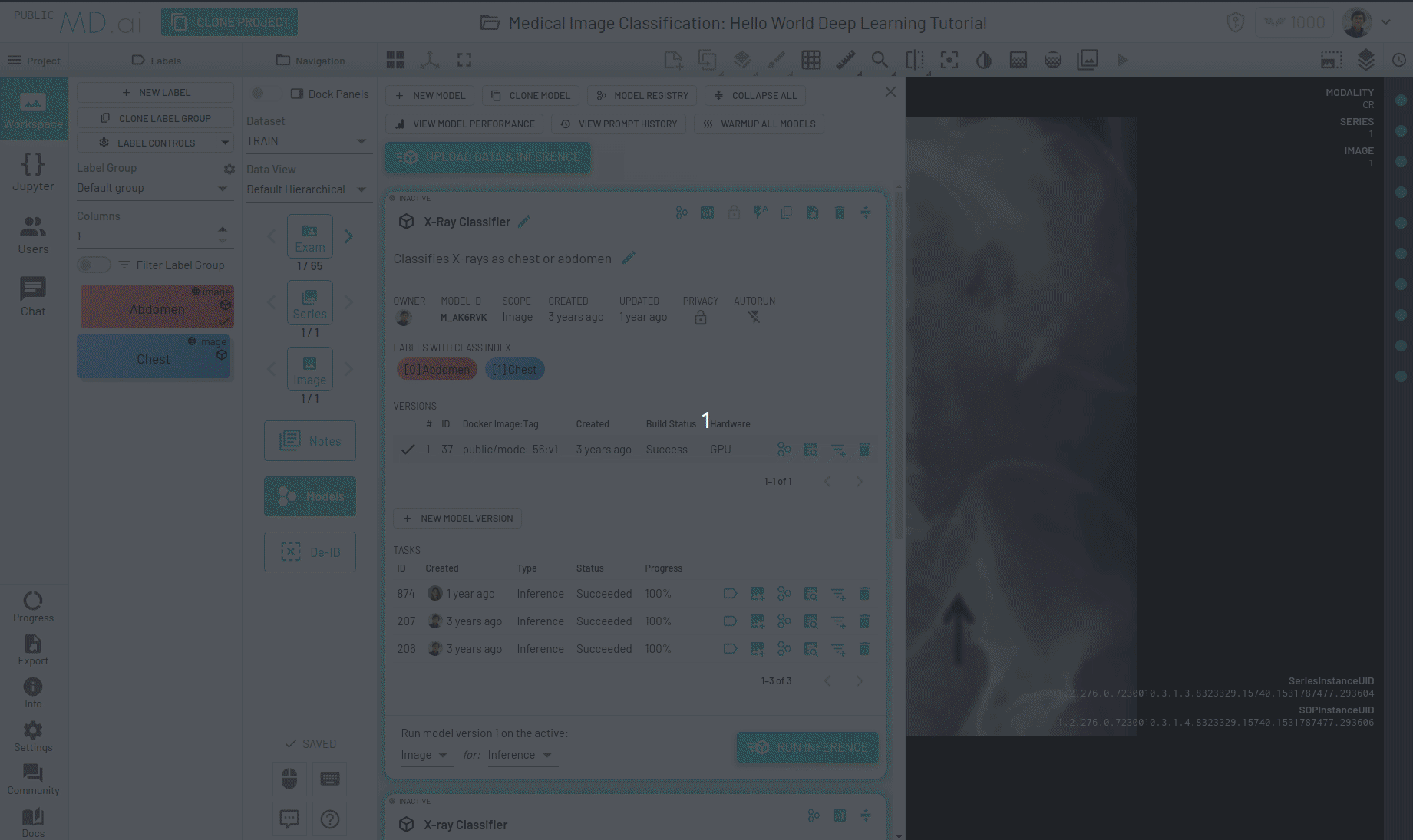
Task: Edit the X-Ray Classifier name pencil
Action: click(x=524, y=222)
